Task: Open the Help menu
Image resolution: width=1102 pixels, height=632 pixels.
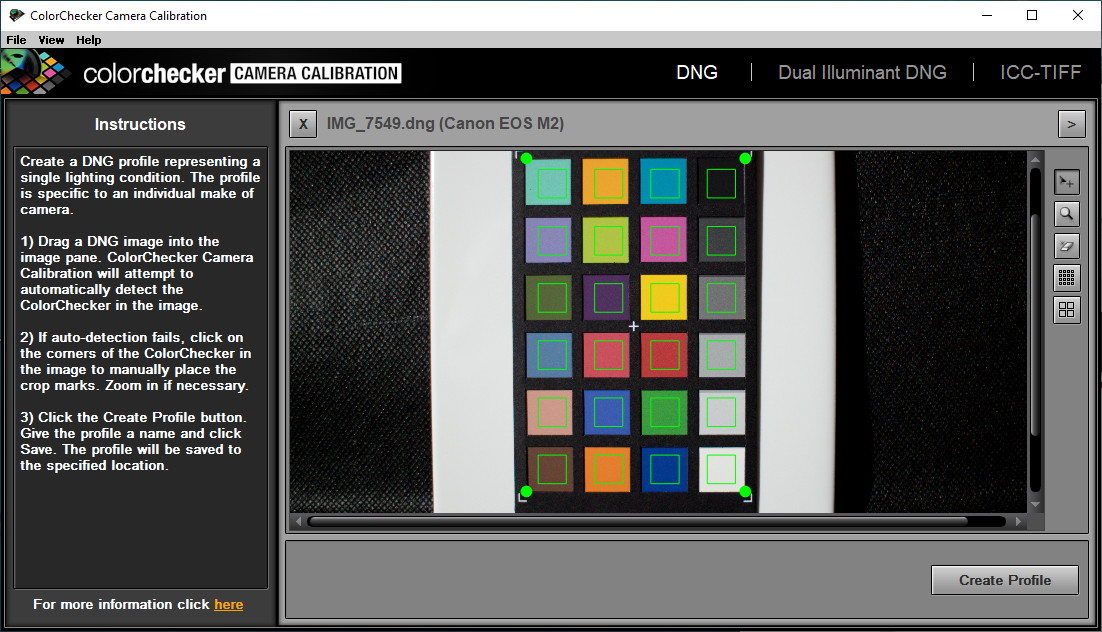Action: [x=89, y=40]
